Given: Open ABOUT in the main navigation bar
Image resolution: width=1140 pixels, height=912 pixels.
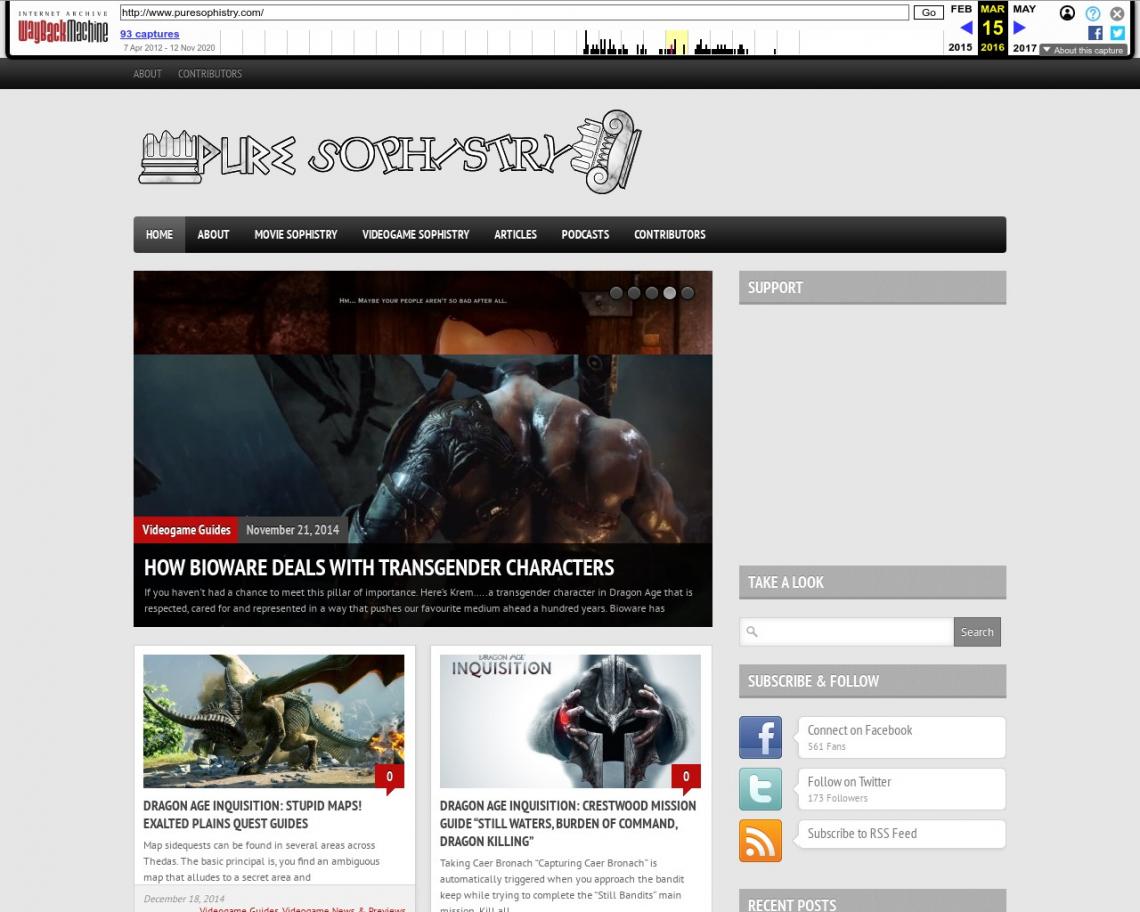Looking at the screenshot, I should coord(213,234).
